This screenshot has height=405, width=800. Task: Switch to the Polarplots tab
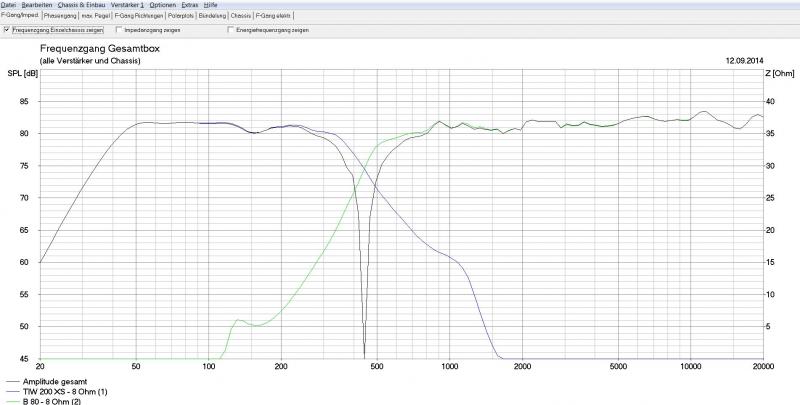point(180,17)
